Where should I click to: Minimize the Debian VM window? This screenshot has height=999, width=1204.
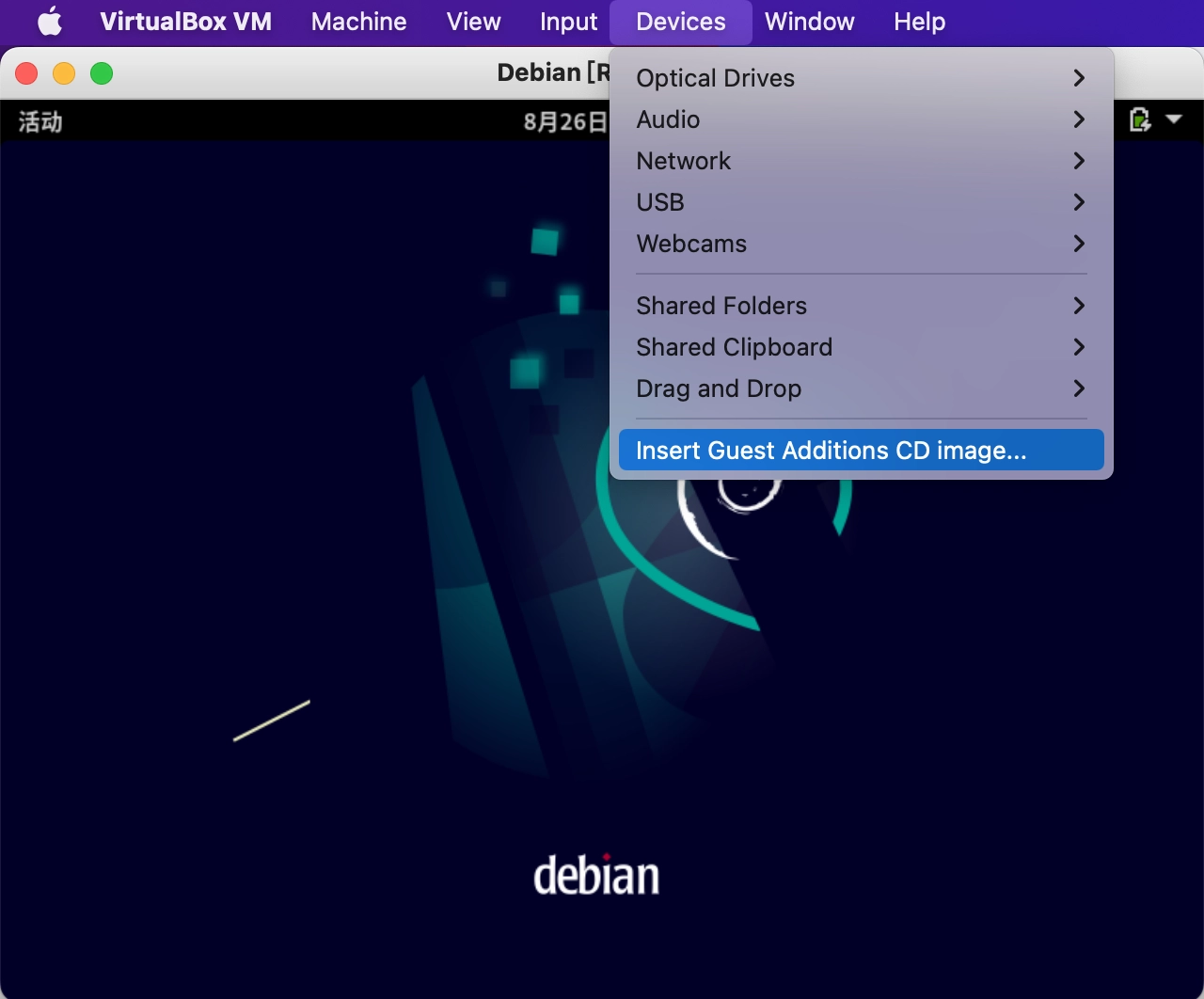[64, 73]
